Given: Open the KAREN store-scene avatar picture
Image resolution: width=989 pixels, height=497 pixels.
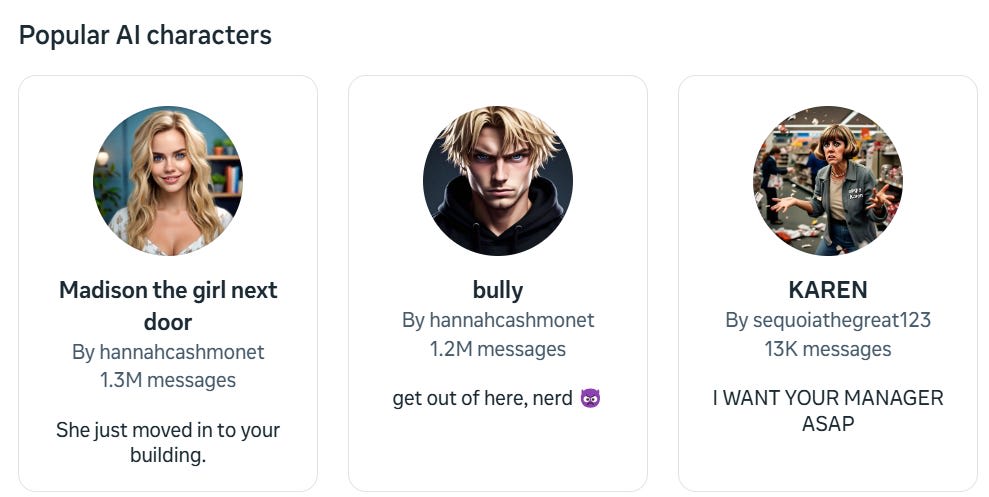Looking at the screenshot, I should 827,181.
